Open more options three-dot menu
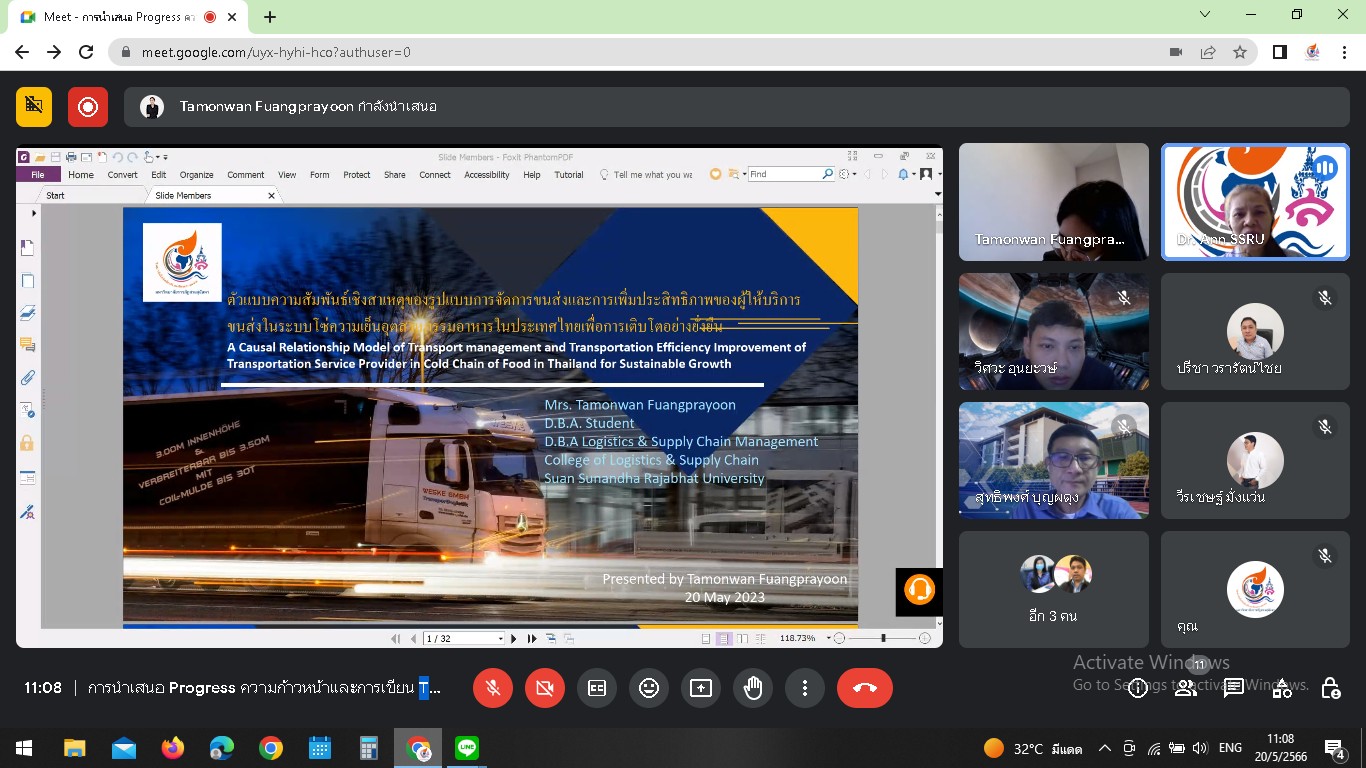 click(x=805, y=688)
